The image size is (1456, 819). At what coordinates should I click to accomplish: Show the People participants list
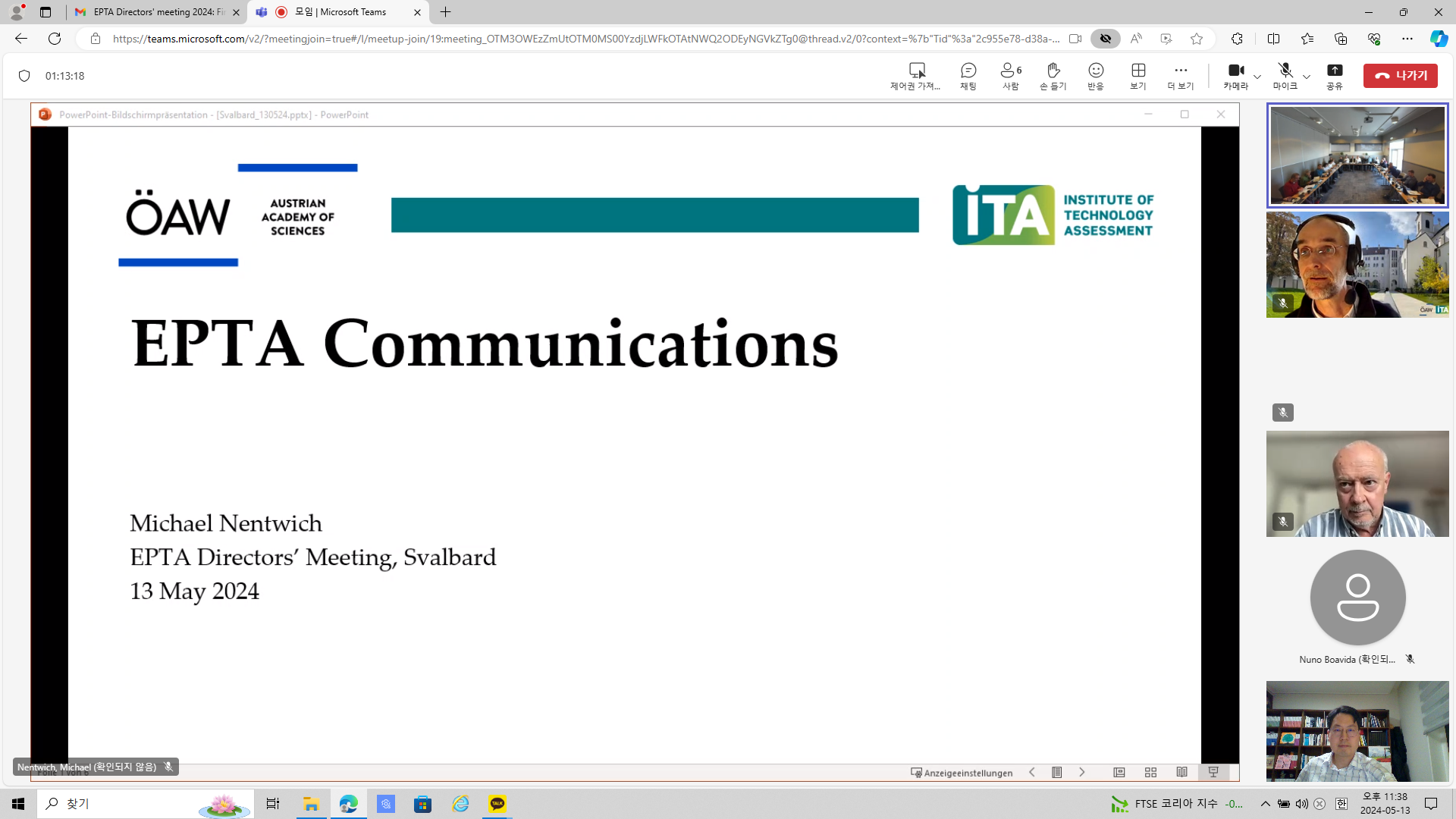(x=1011, y=76)
